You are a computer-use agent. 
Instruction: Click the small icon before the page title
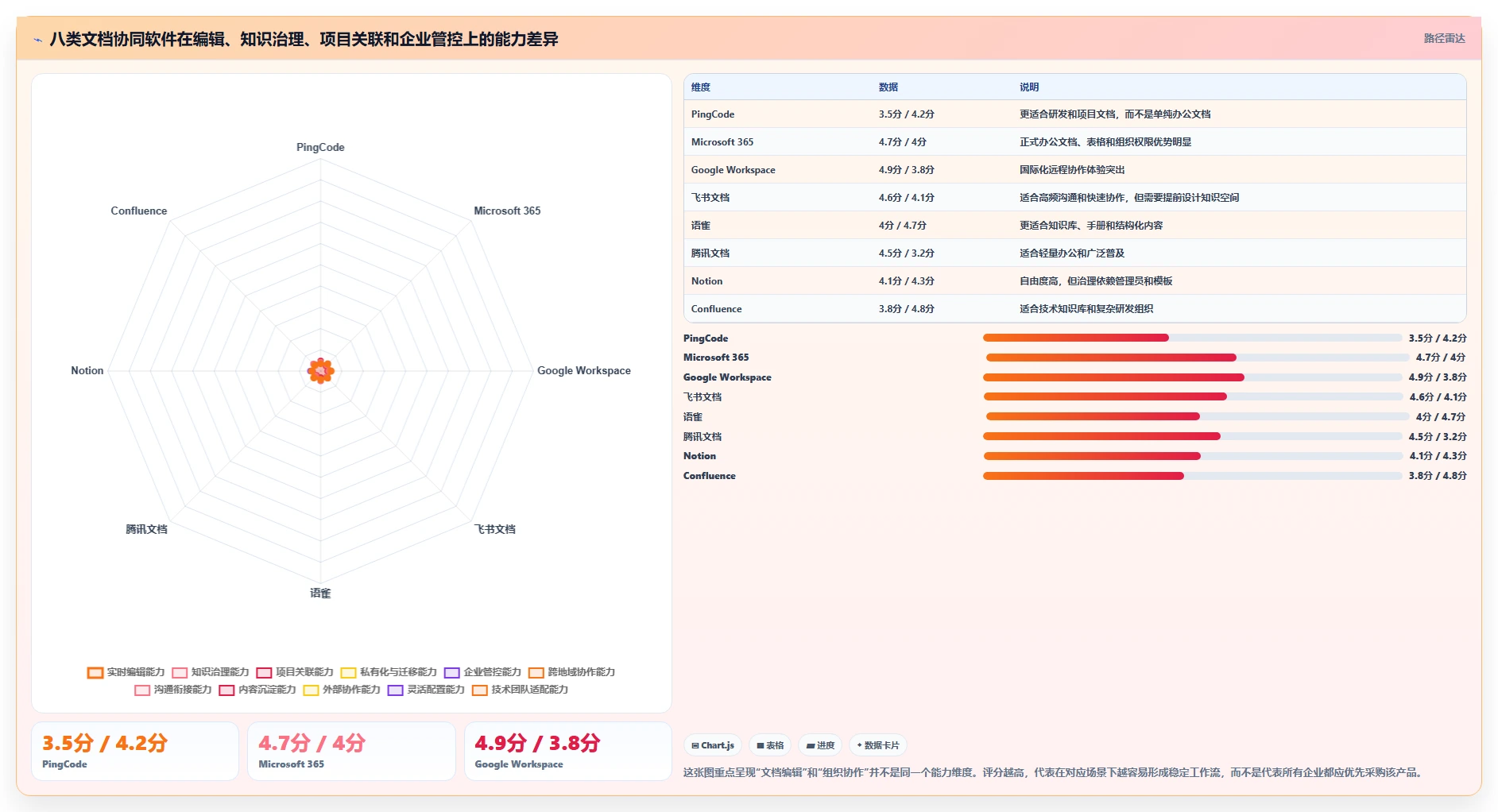tap(37, 40)
